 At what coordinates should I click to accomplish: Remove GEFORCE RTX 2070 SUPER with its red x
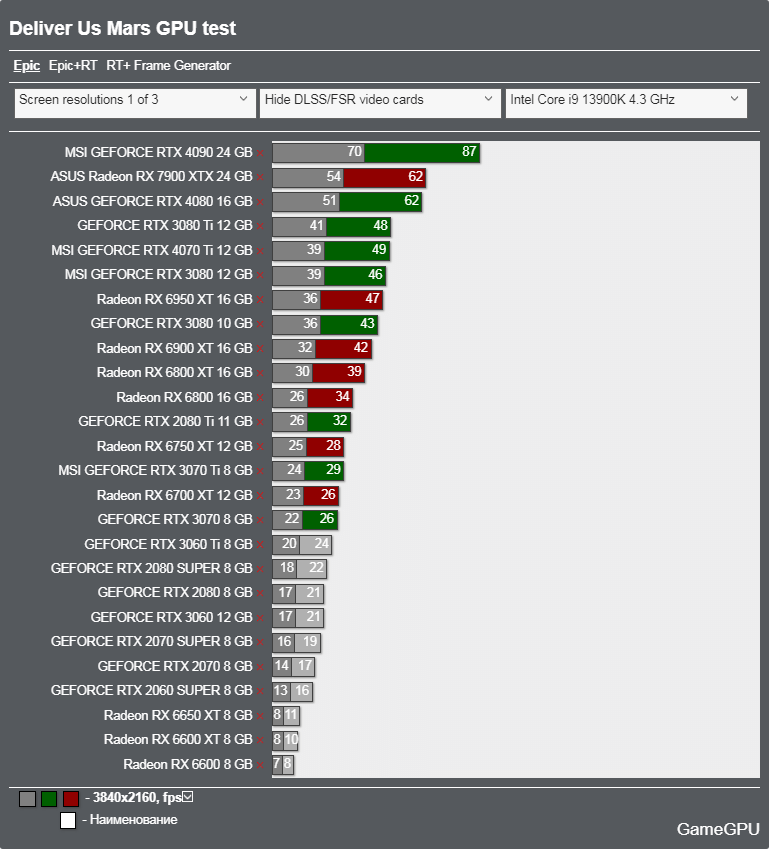coord(260,643)
